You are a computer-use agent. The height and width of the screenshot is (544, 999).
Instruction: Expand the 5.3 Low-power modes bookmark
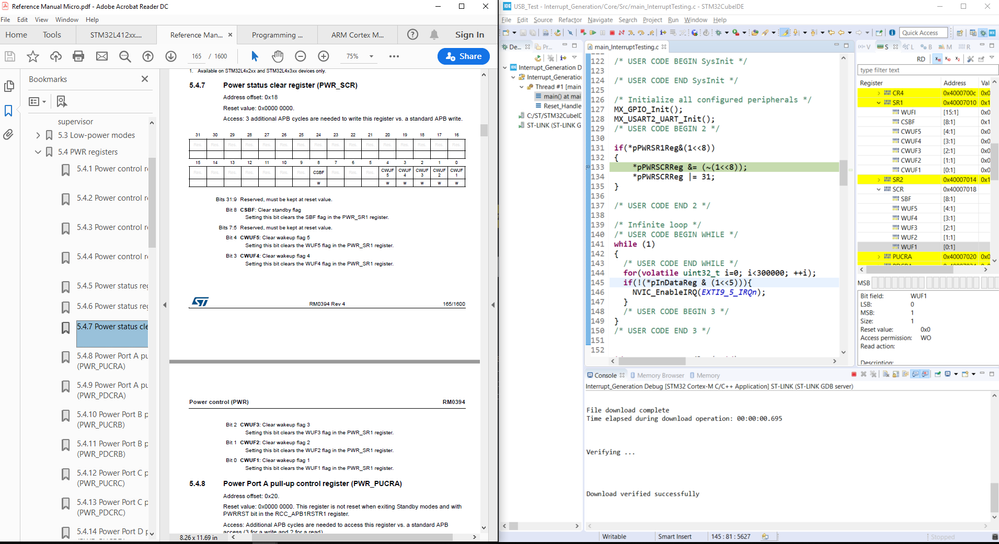(x=38, y=135)
